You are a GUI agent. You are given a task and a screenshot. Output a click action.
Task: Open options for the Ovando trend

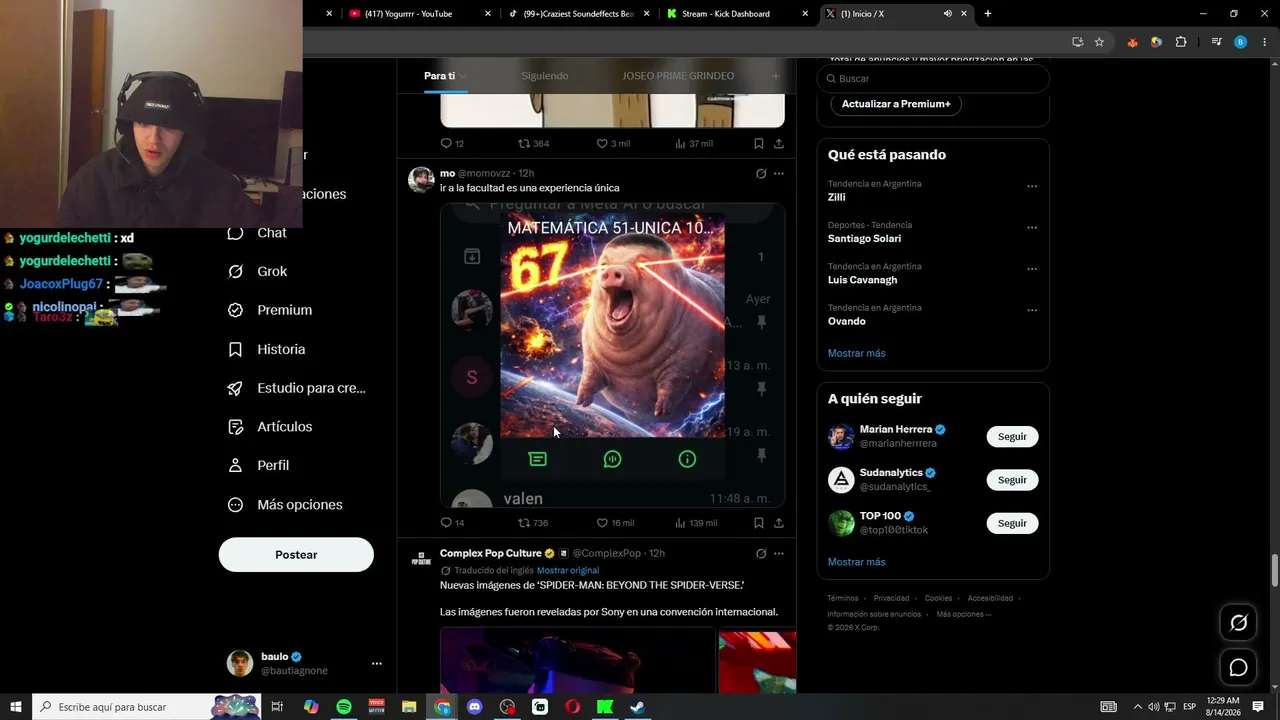click(1032, 310)
